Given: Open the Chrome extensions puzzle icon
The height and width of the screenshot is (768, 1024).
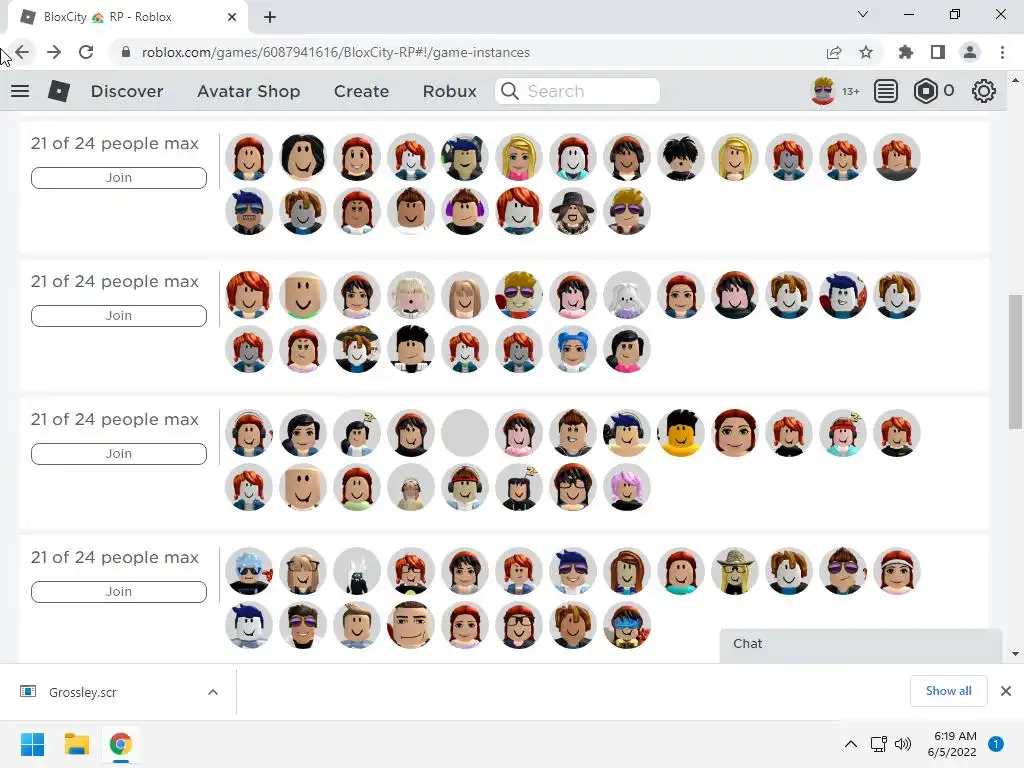Looking at the screenshot, I should [x=906, y=52].
